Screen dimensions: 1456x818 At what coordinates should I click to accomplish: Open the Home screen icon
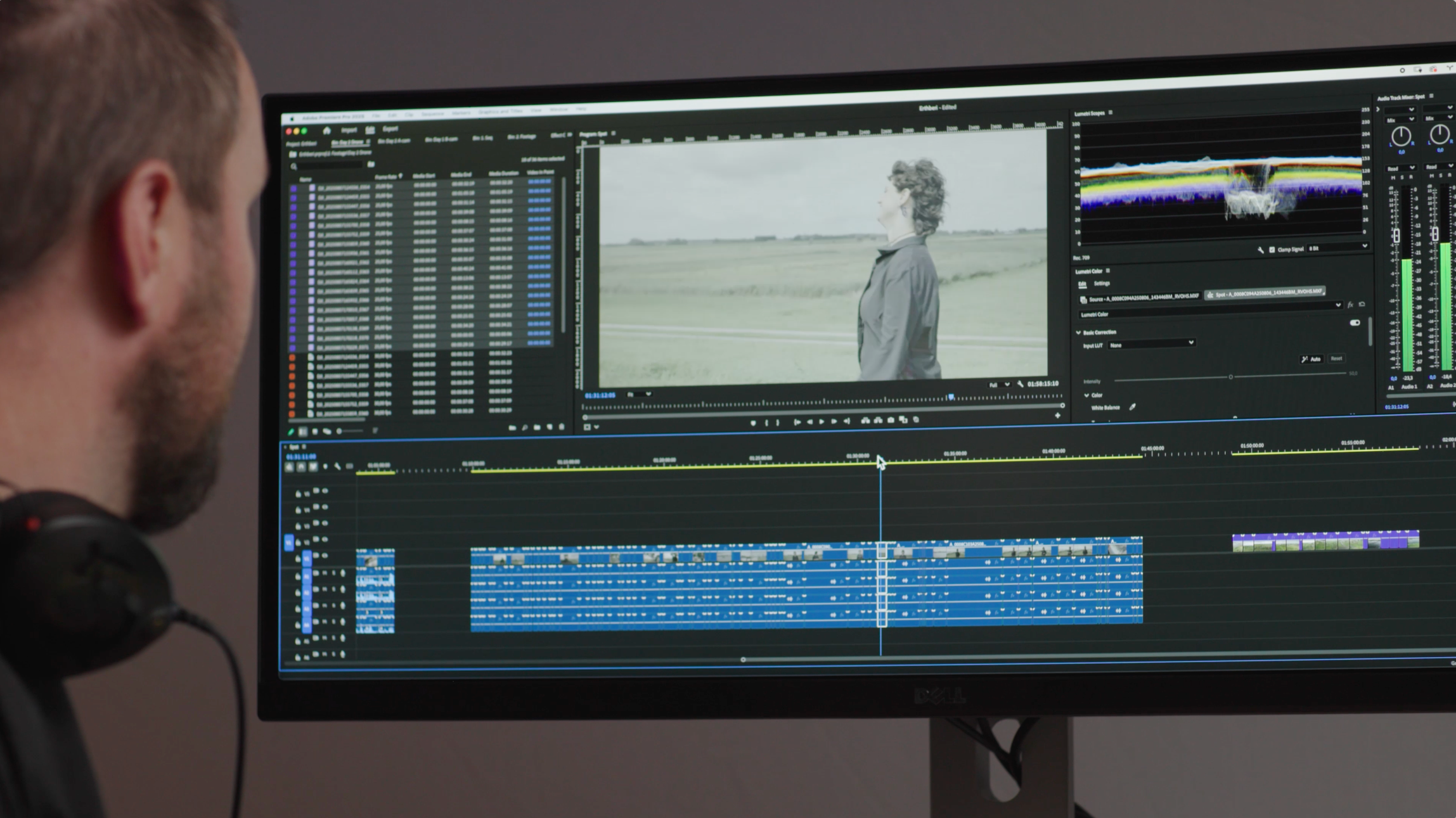click(x=326, y=131)
